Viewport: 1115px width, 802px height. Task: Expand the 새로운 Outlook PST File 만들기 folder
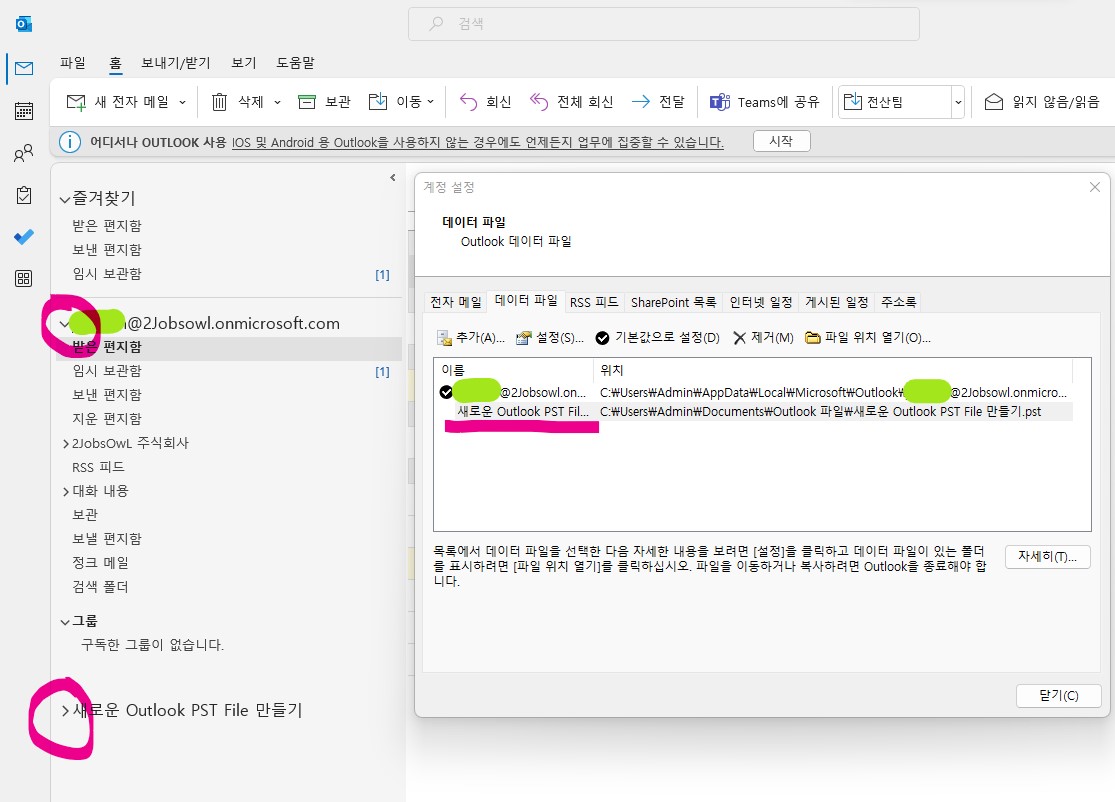coord(63,710)
